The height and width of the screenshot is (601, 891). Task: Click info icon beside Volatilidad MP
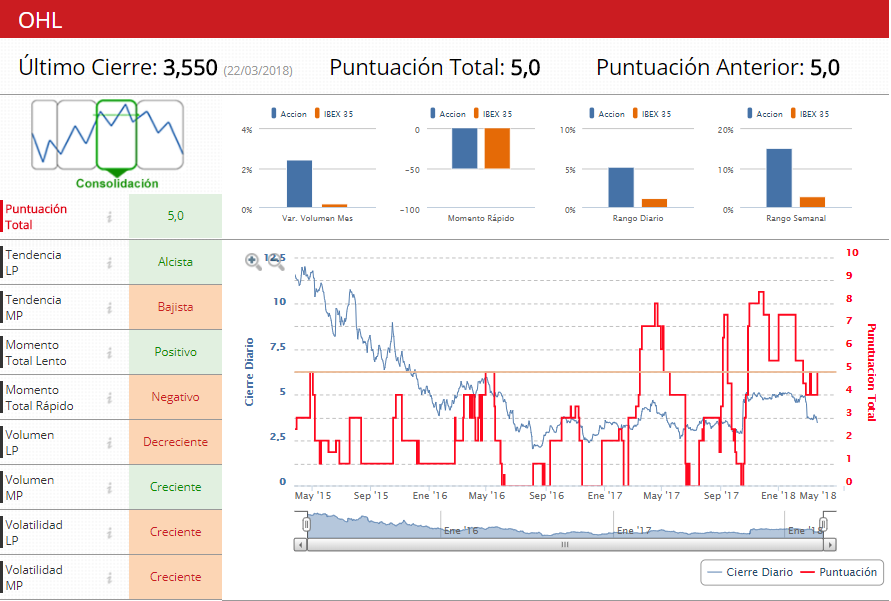[109, 577]
